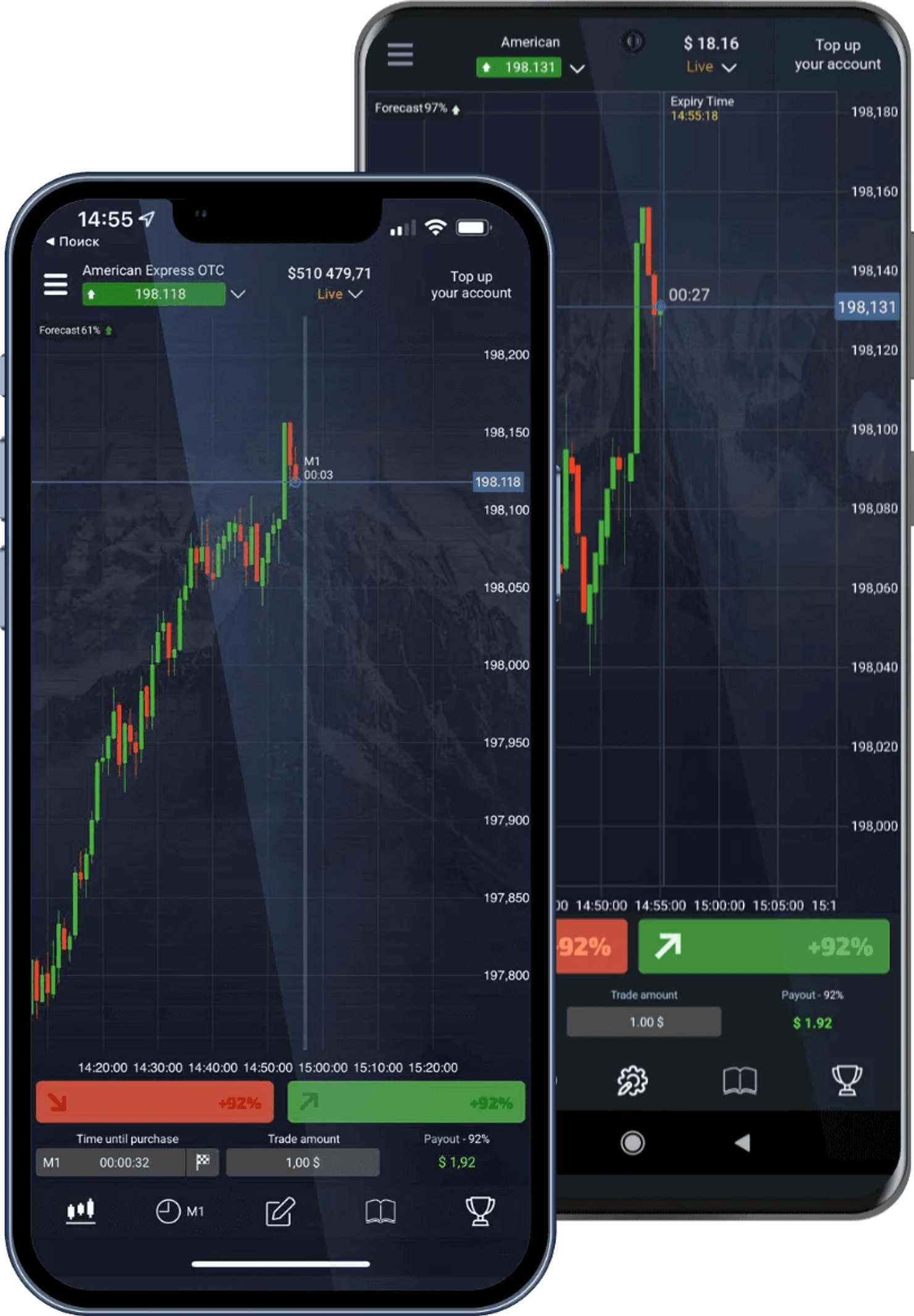914x1316 pixels.
Task: Edit trade amount 1.00 $ on Android
Action: click(x=644, y=1022)
